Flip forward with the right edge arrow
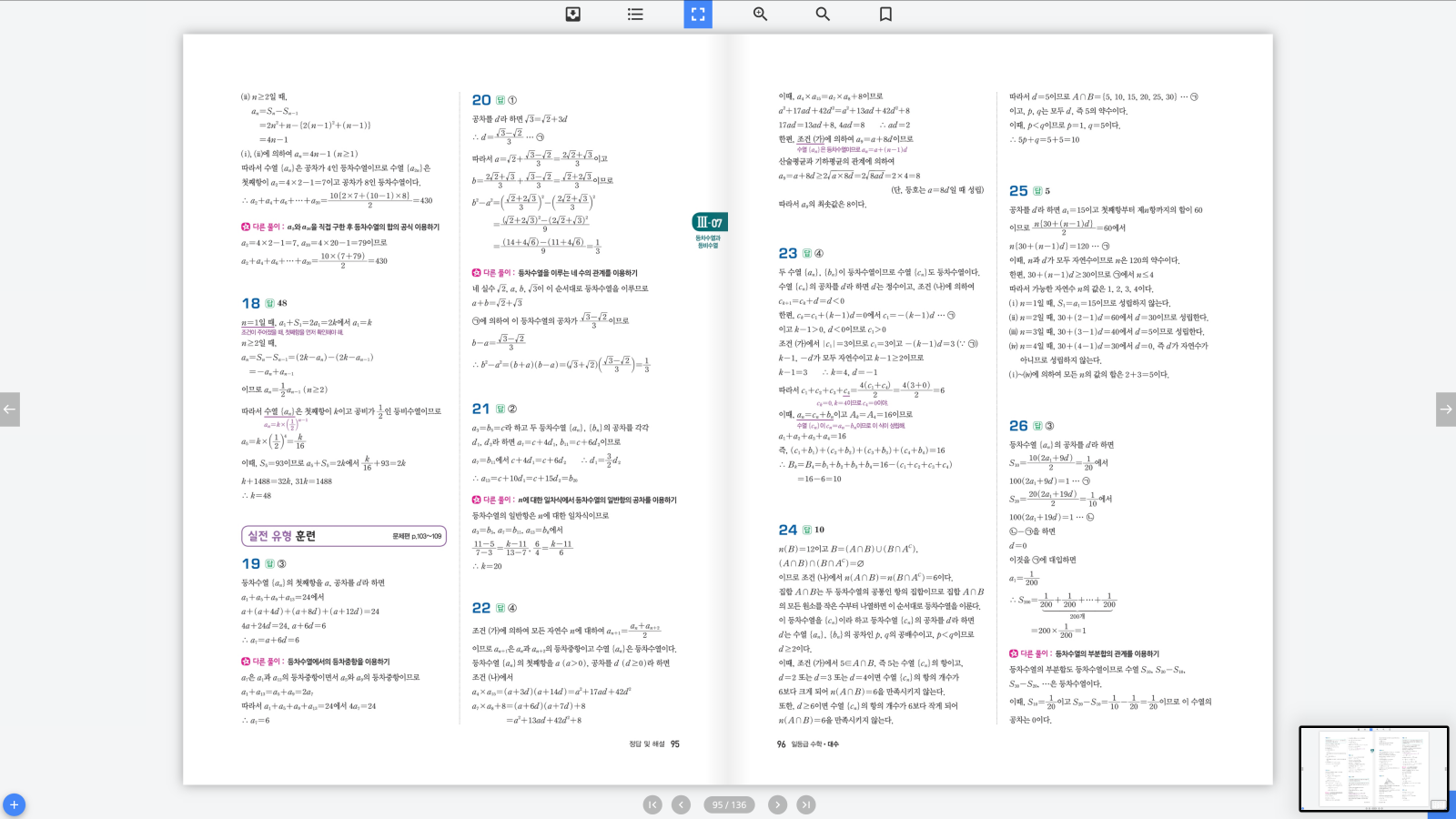 pyautogui.click(x=1445, y=409)
